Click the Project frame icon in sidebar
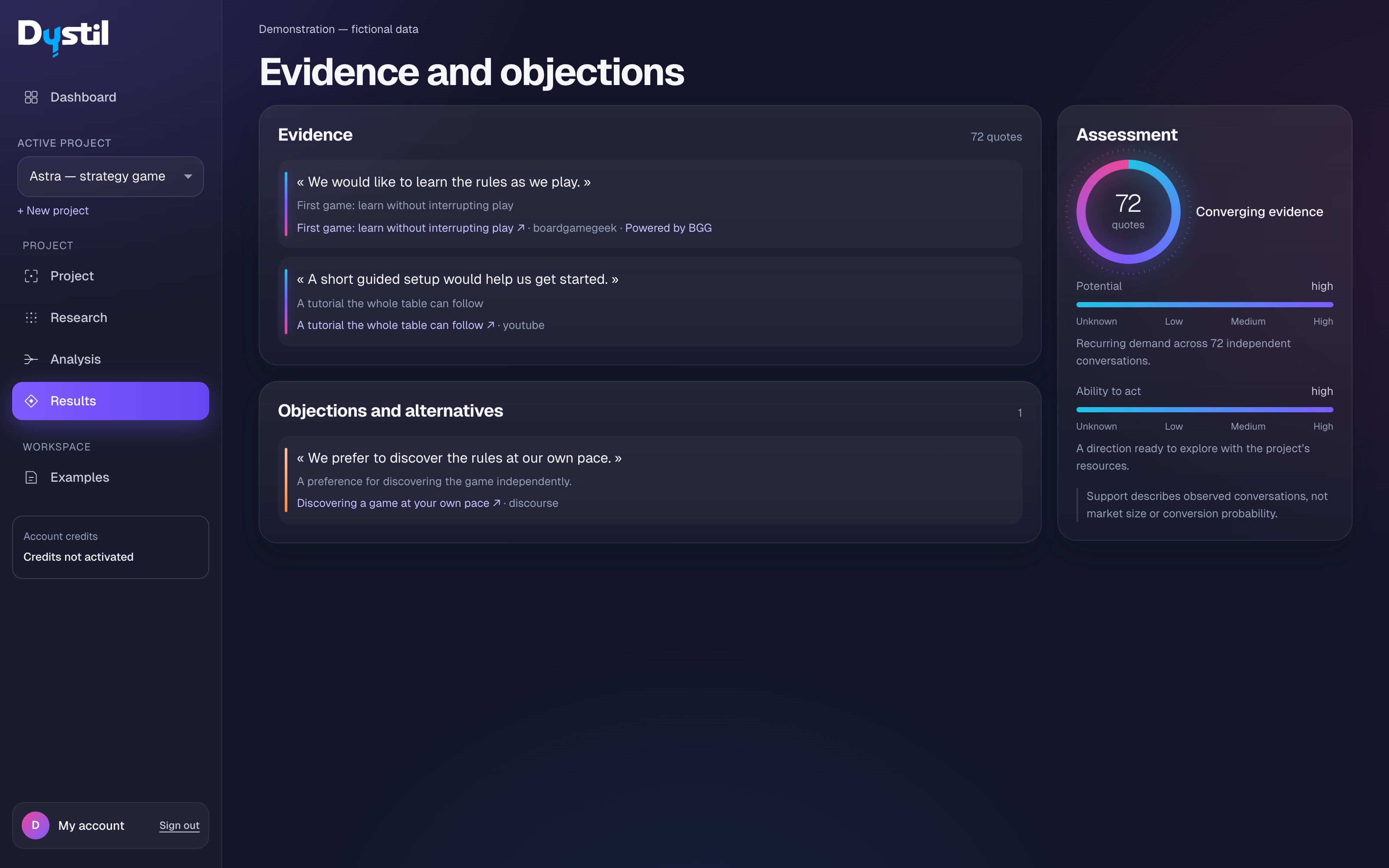 31,276
